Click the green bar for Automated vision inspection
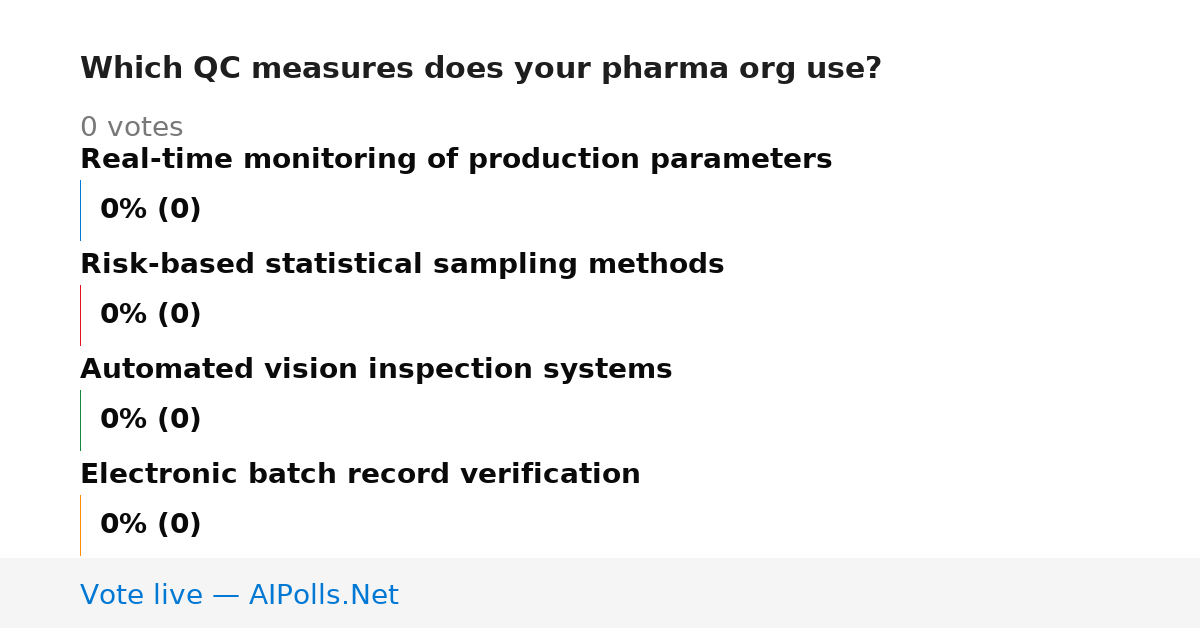This screenshot has height=628, width=1200. (x=80, y=420)
